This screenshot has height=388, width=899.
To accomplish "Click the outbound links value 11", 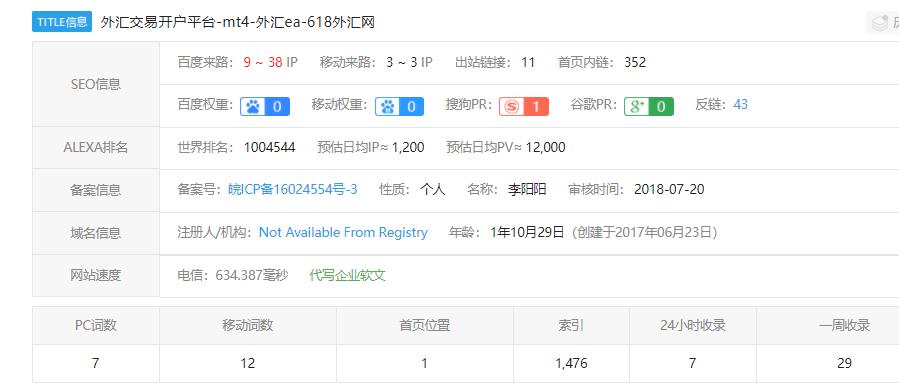I will coord(528,62).
